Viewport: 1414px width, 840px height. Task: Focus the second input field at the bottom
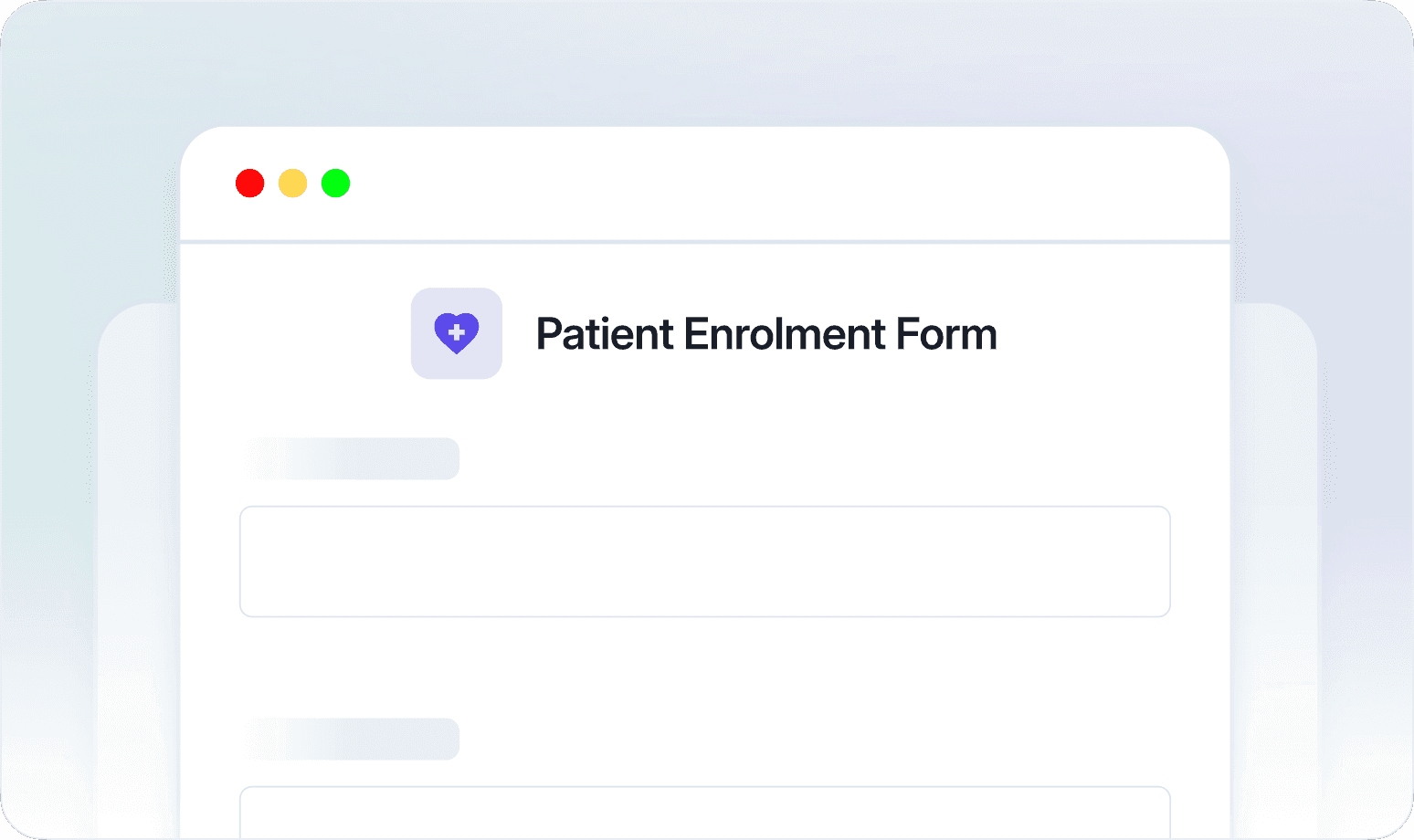point(704,813)
